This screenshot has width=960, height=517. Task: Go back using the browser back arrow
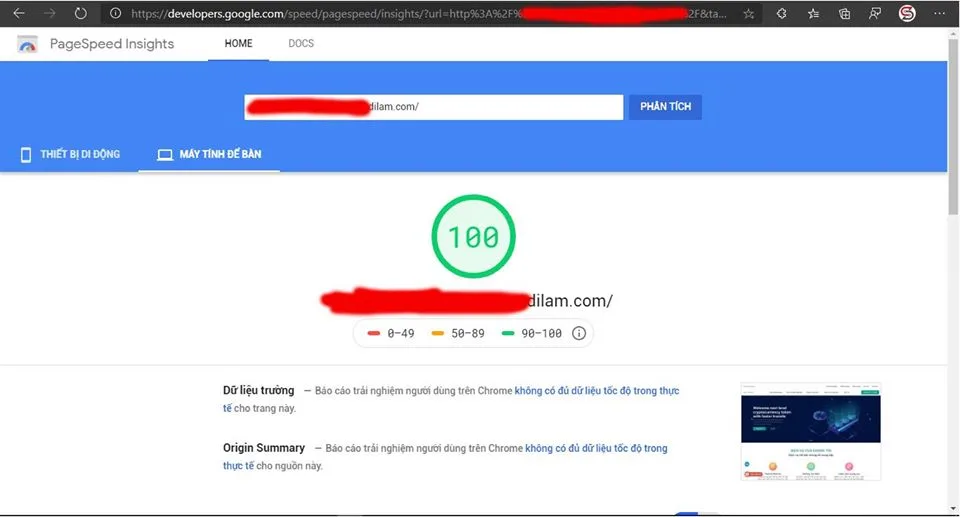coord(18,13)
